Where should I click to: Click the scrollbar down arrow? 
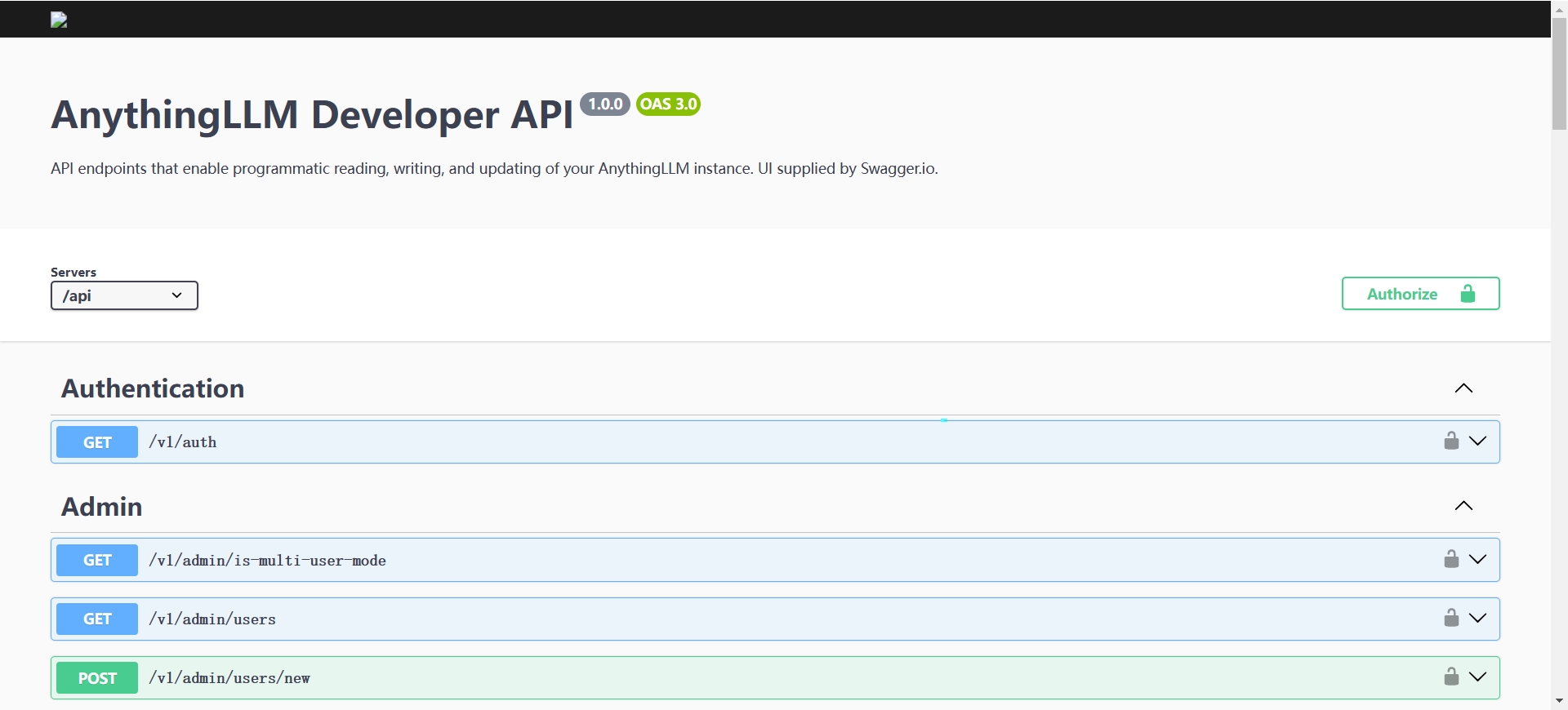(1559, 701)
